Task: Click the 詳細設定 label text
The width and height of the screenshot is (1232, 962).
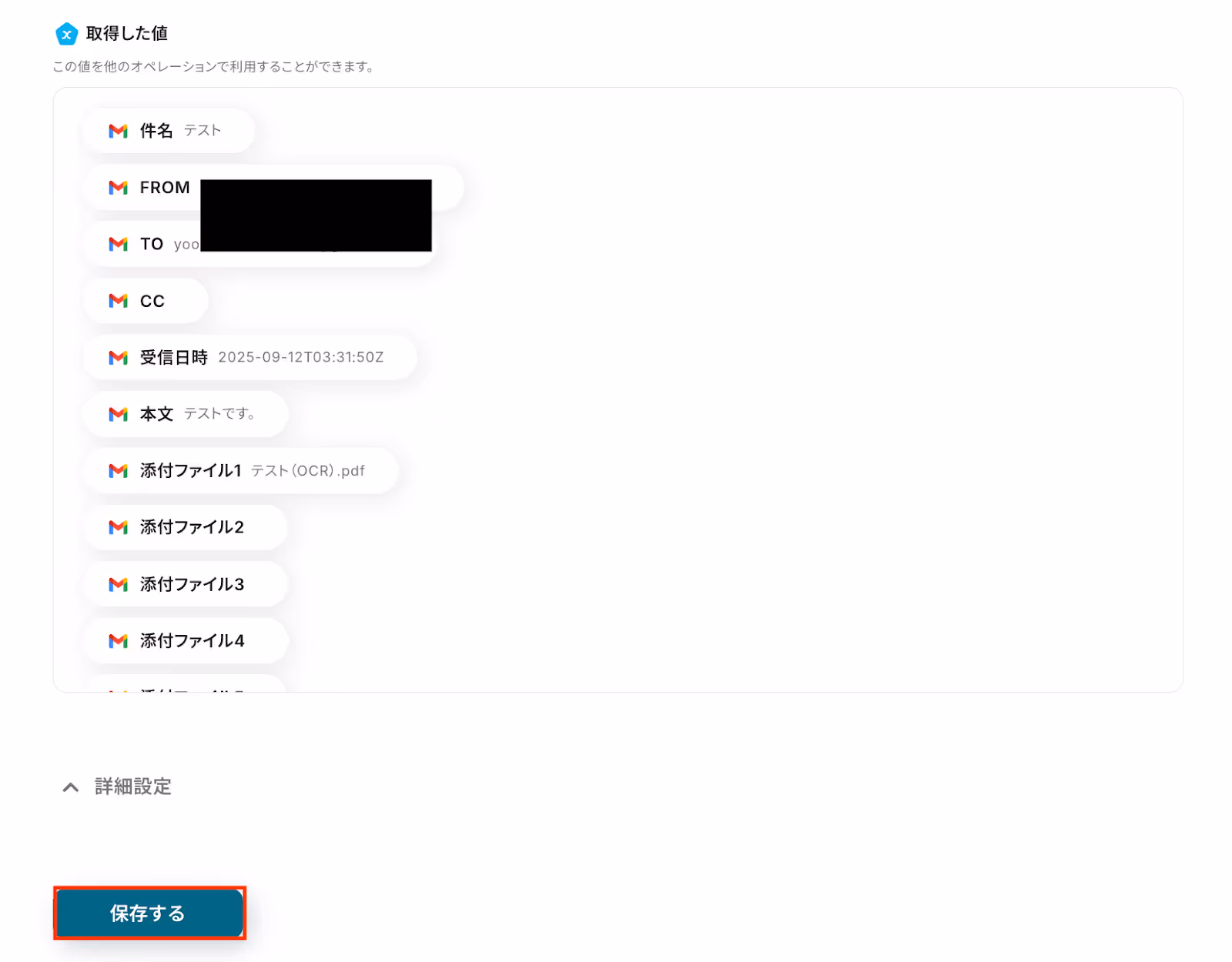Action: click(133, 787)
